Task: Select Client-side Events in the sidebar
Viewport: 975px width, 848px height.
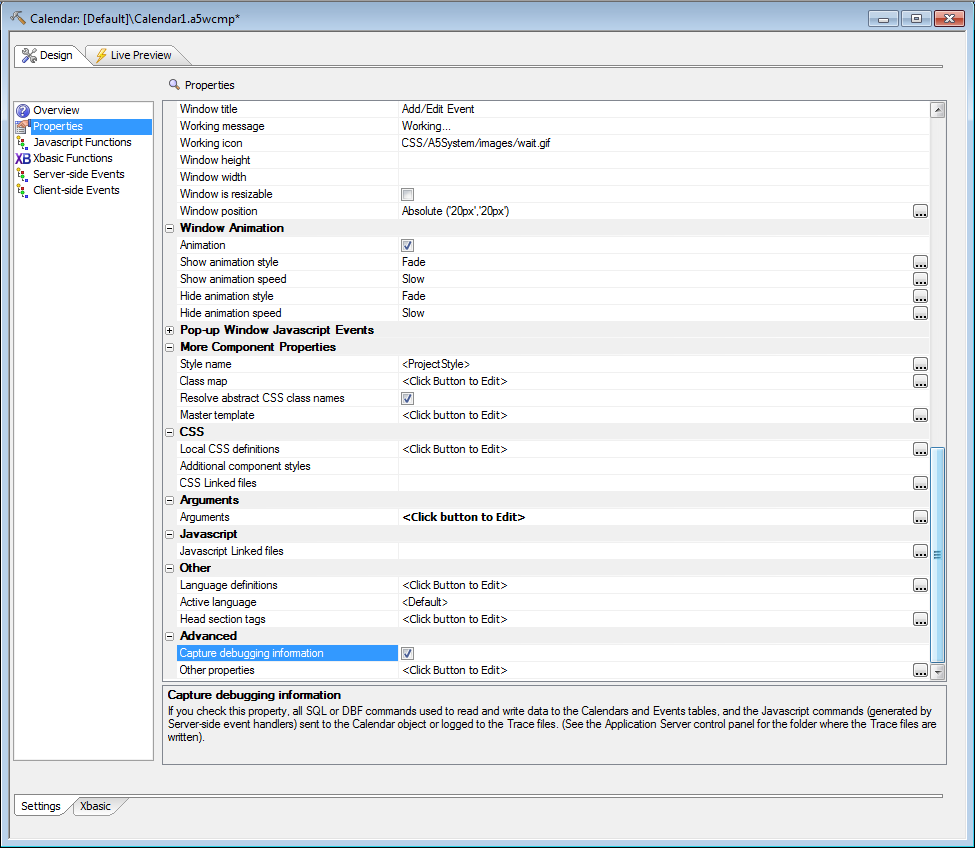Action: pos(76,190)
